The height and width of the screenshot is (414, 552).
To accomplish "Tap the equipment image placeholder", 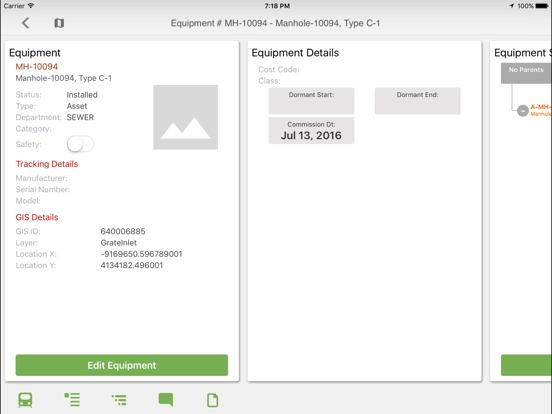I will pyautogui.click(x=186, y=117).
